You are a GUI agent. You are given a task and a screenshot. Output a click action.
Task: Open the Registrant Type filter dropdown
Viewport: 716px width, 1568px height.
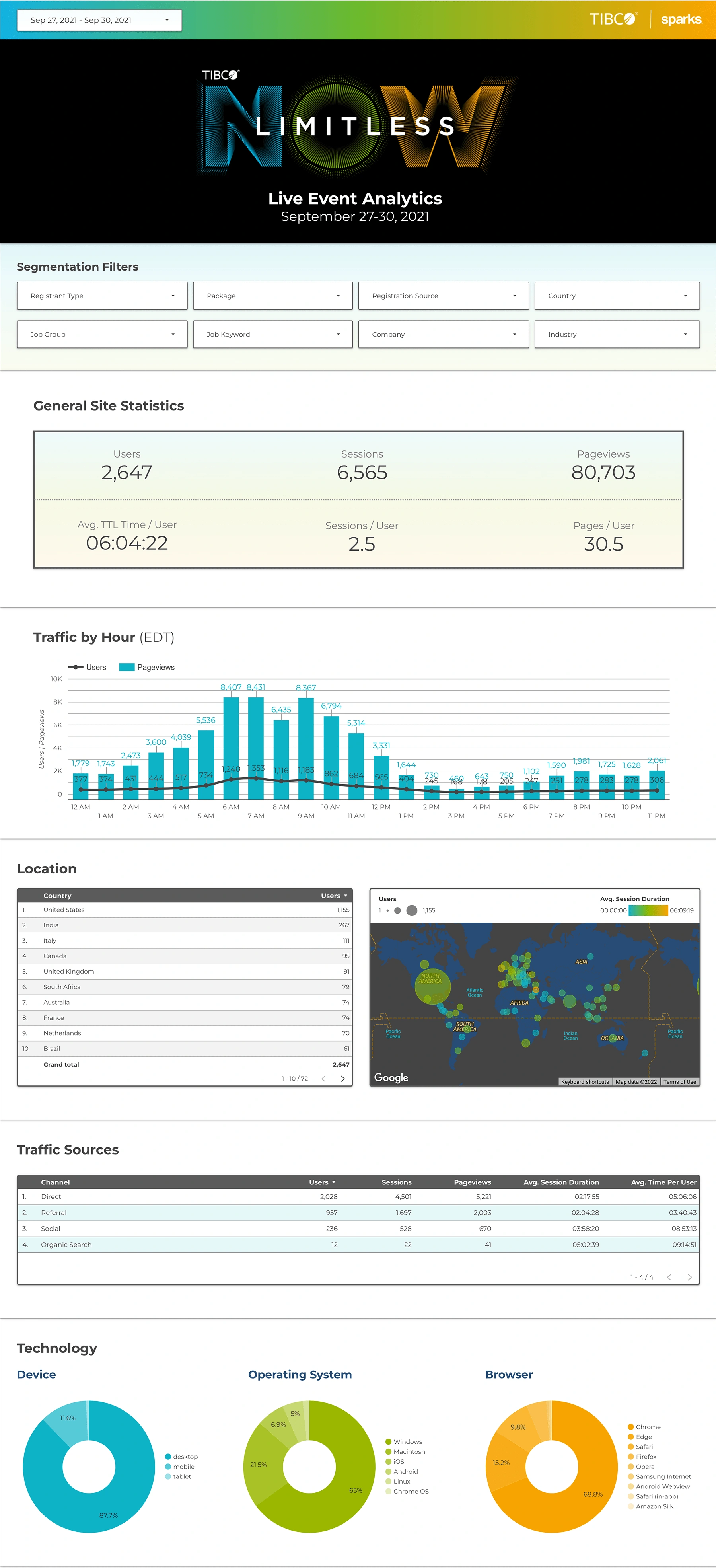coord(102,296)
